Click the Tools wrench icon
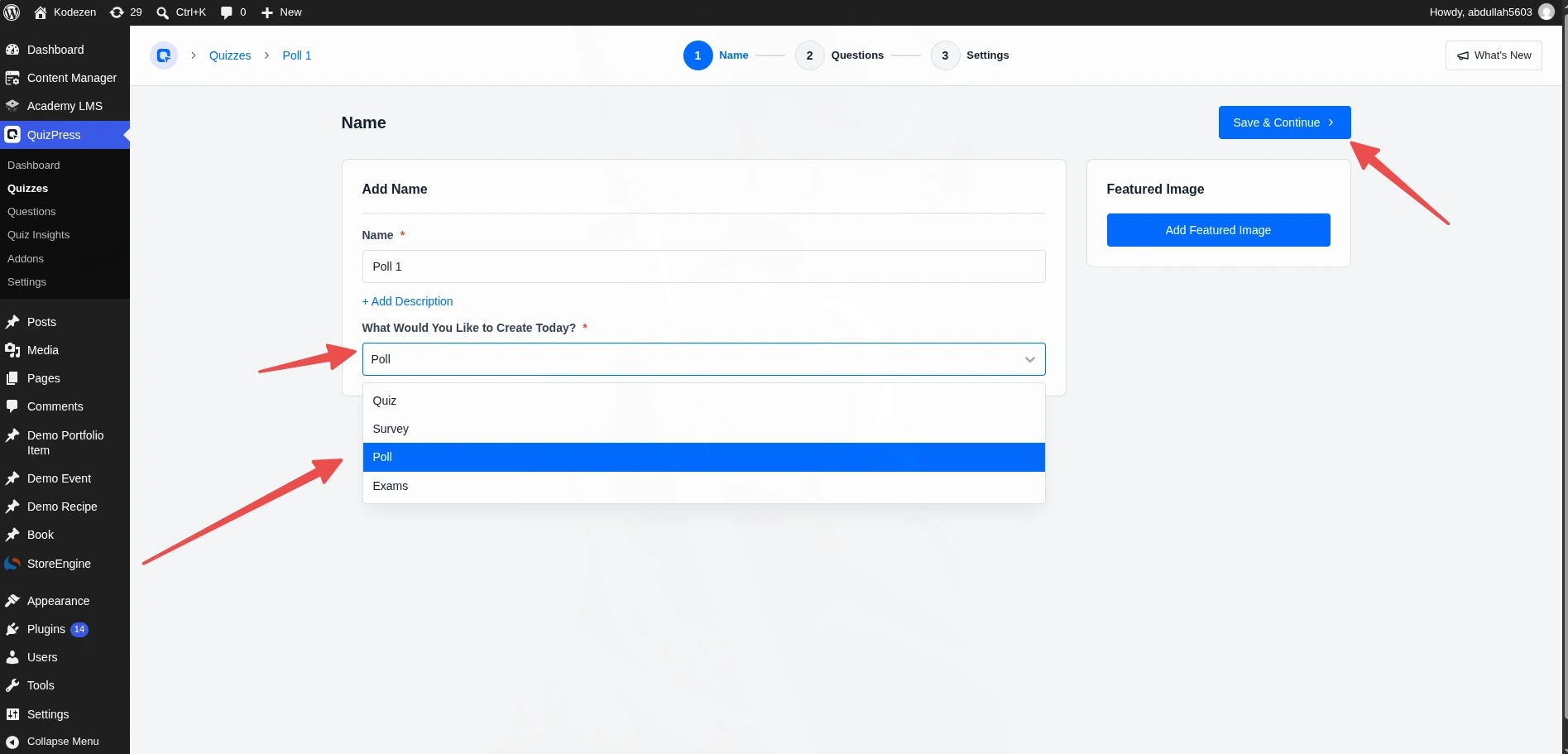The height and width of the screenshot is (754, 1568). tap(12, 685)
